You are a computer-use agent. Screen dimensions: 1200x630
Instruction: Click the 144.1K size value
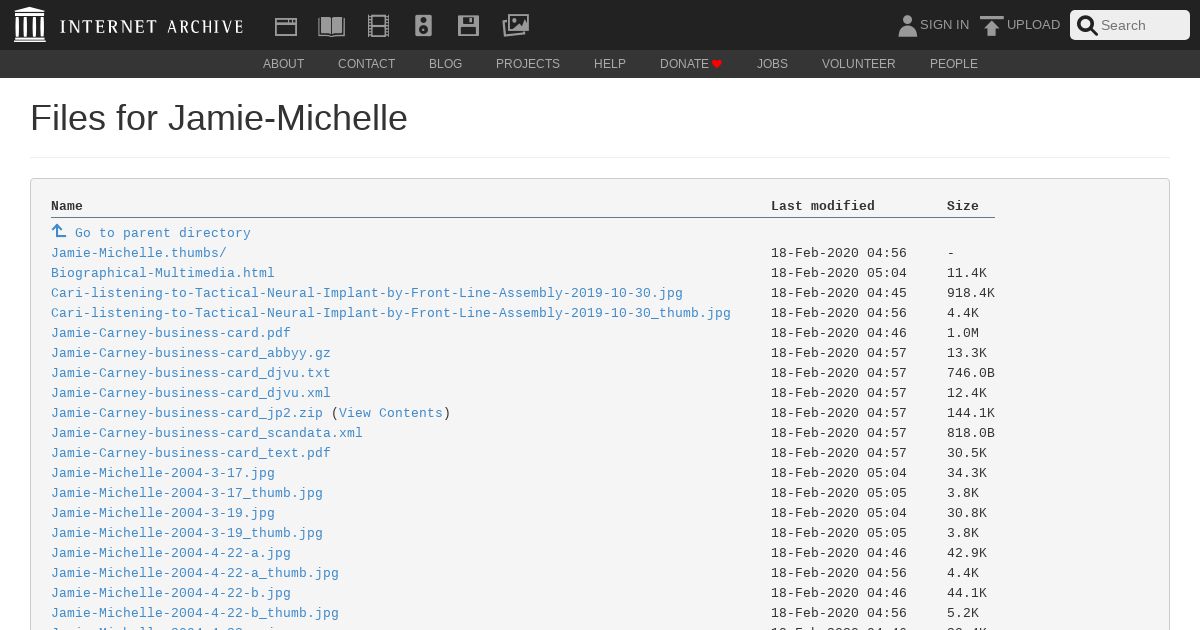pos(971,413)
